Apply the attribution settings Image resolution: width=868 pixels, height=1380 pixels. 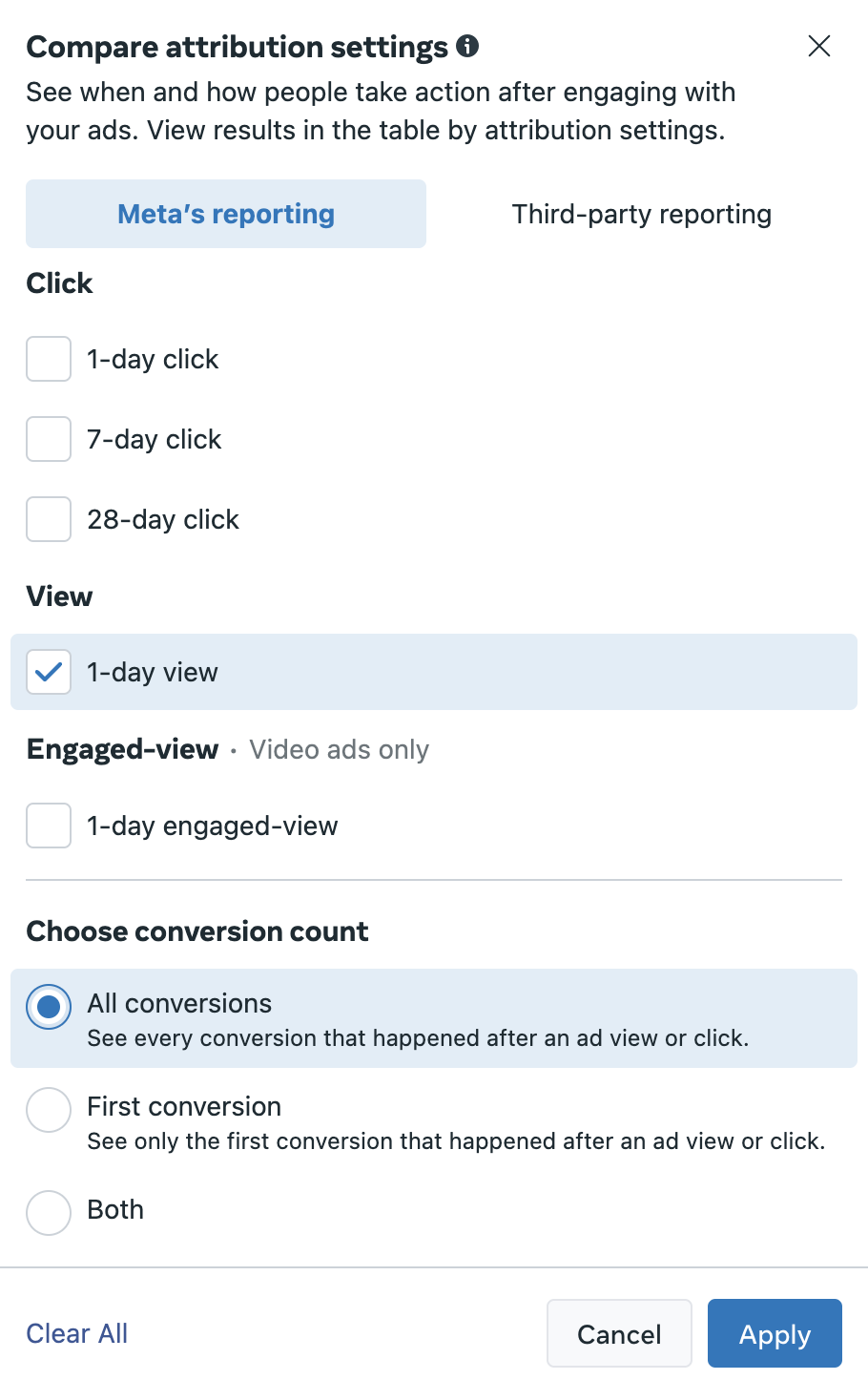(x=775, y=1333)
